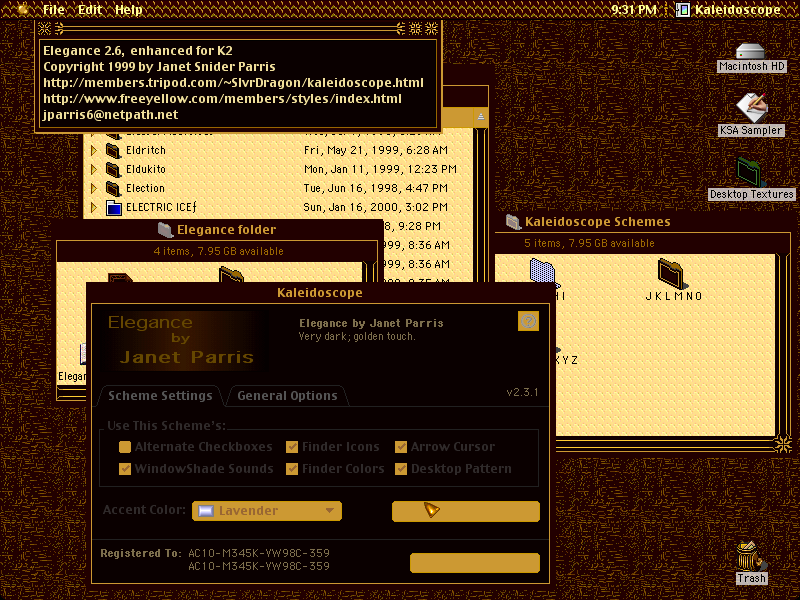Click the date "Fri, May 21, 1999, 6:28 AM"
The image size is (800, 600).
(x=376, y=151)
